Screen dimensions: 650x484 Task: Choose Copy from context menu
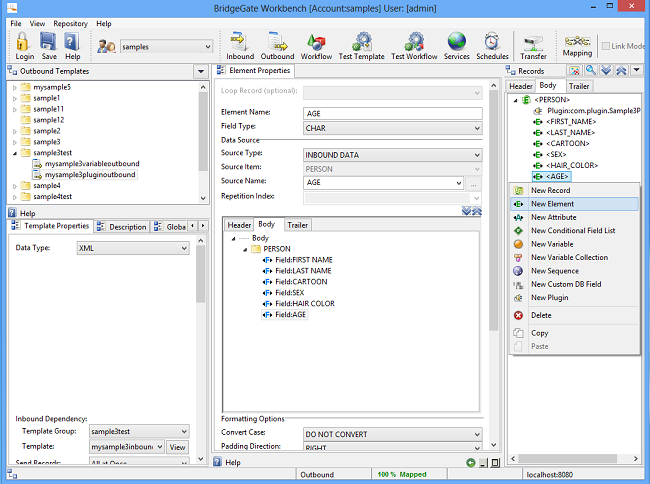click(575, 333)
